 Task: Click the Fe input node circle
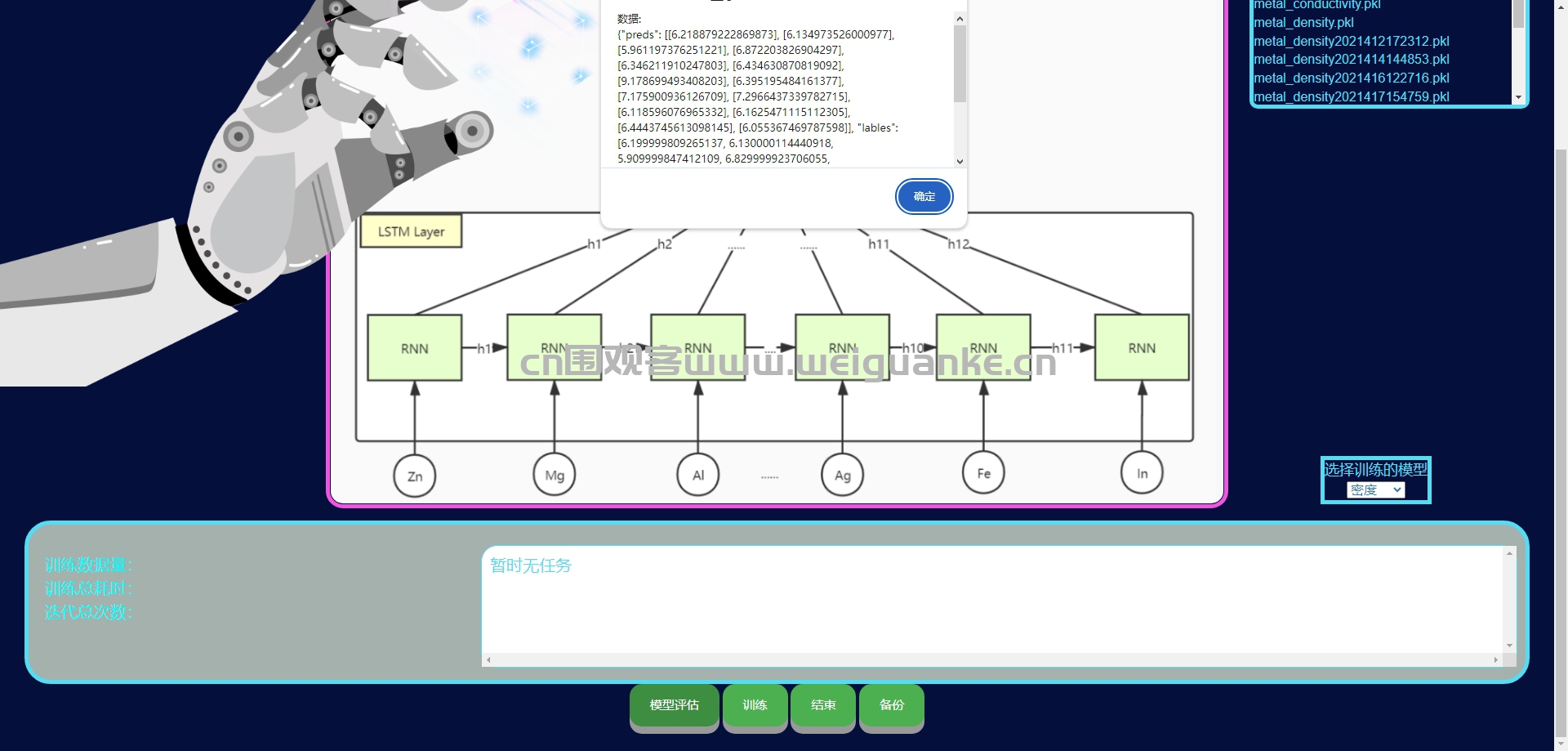[983, 473]
